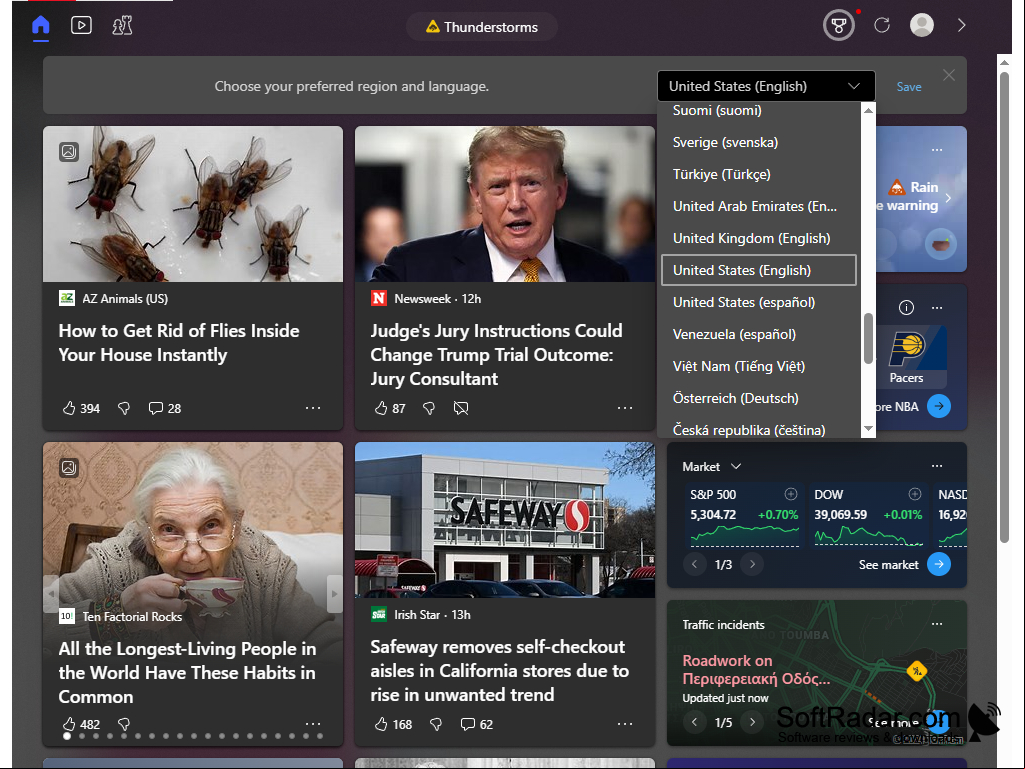
Task: Select United States (English) list option
Action: (x=759, y=270)
